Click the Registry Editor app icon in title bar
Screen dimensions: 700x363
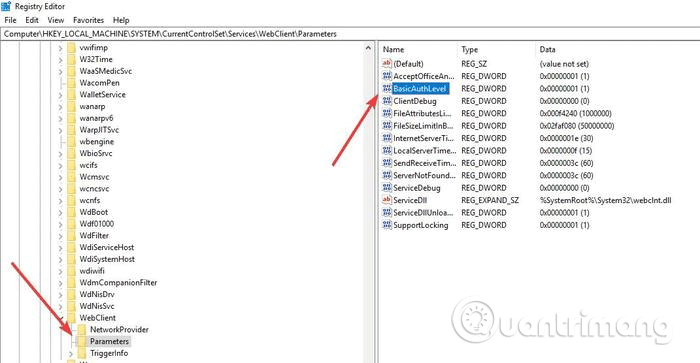pos(6,6)
